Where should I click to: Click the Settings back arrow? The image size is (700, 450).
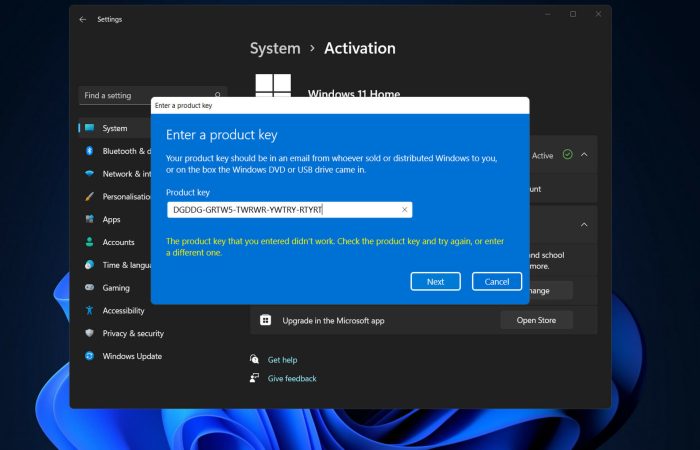click(x=83, y=20)
